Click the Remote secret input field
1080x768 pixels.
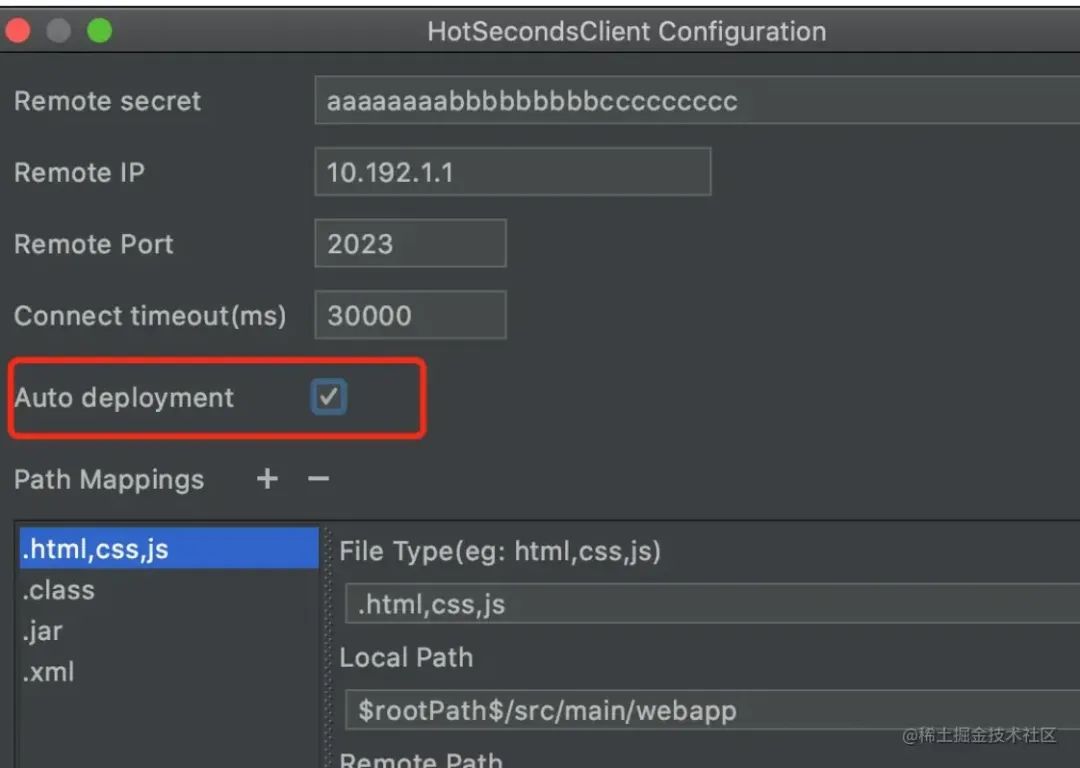(x=697, y=101)
